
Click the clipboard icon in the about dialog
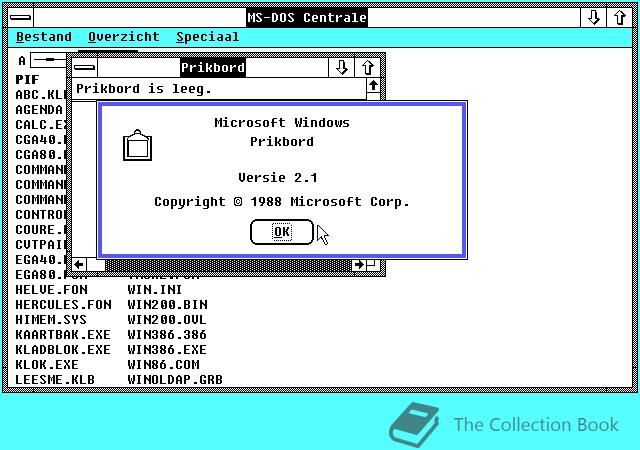click(138, 145)
